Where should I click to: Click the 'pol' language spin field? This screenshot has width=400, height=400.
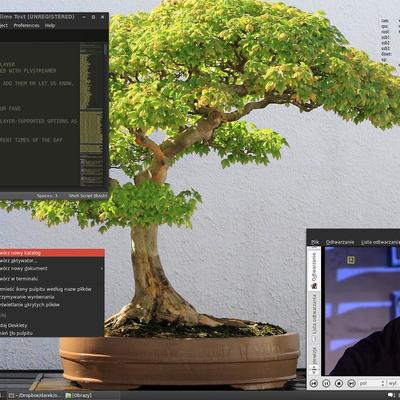pos(372,384)
